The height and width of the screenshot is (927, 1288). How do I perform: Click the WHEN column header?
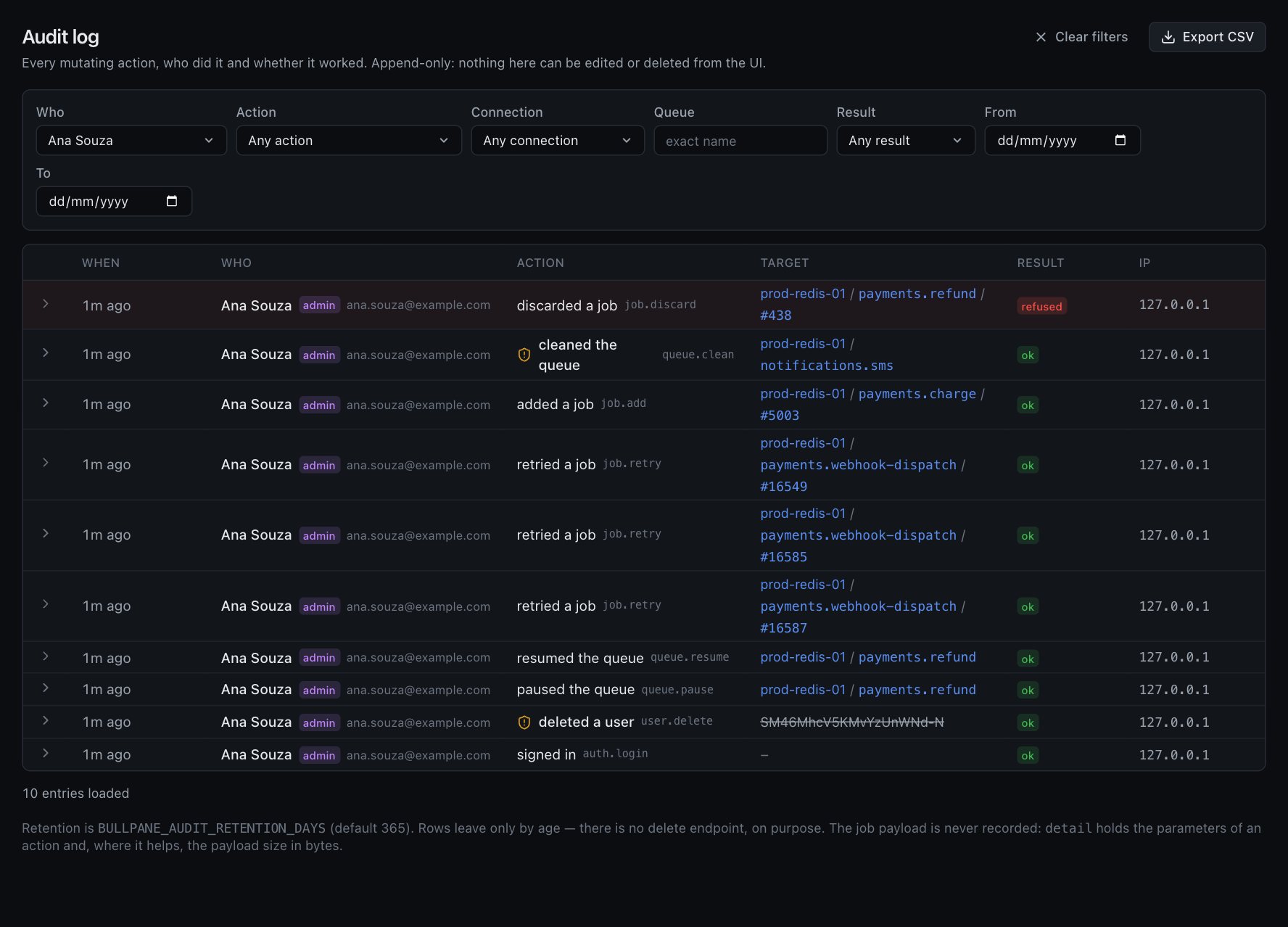point(101,263)
